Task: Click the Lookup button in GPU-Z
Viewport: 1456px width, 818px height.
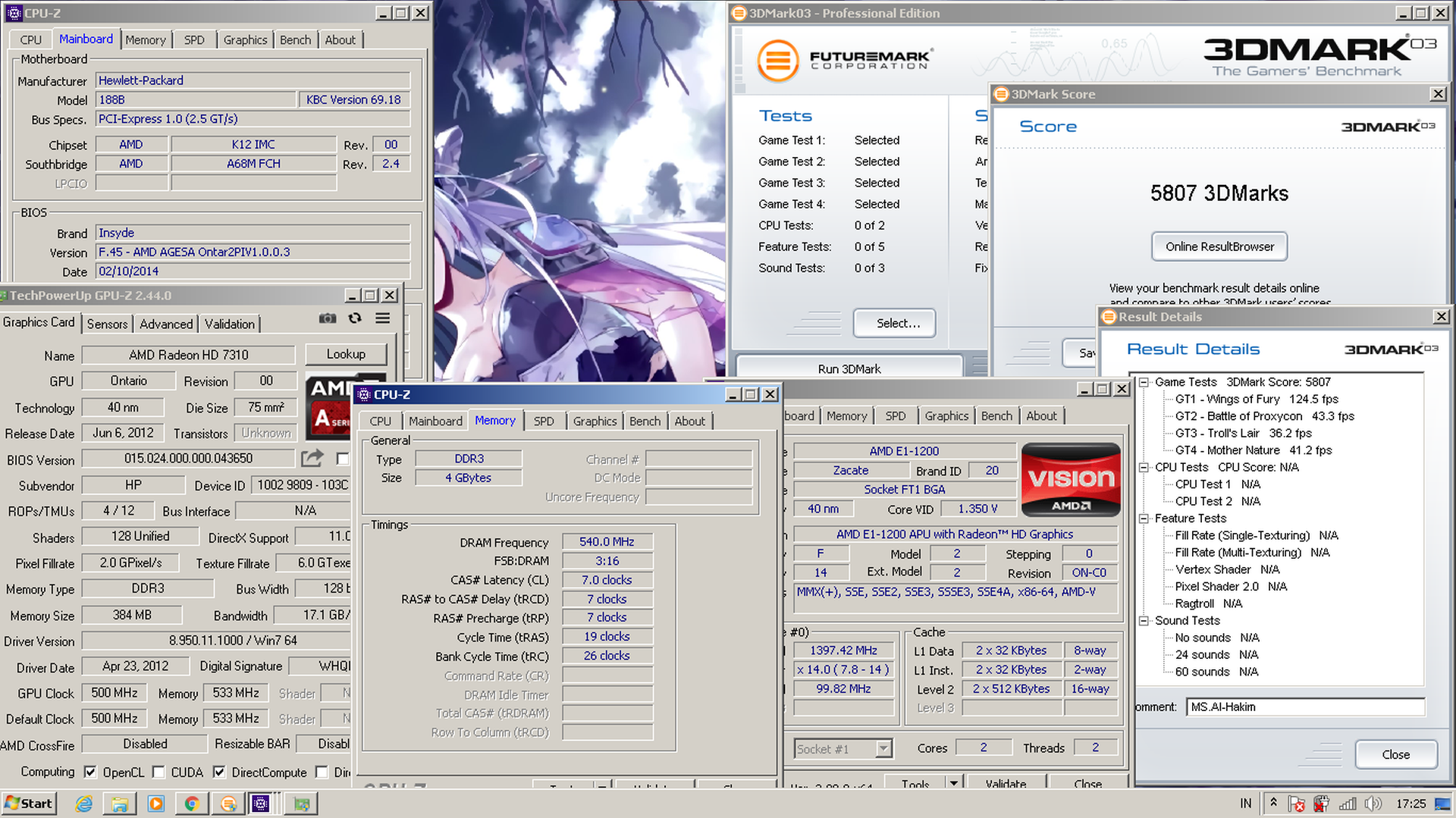Action: pyautogui.click(x=346, y=354)
